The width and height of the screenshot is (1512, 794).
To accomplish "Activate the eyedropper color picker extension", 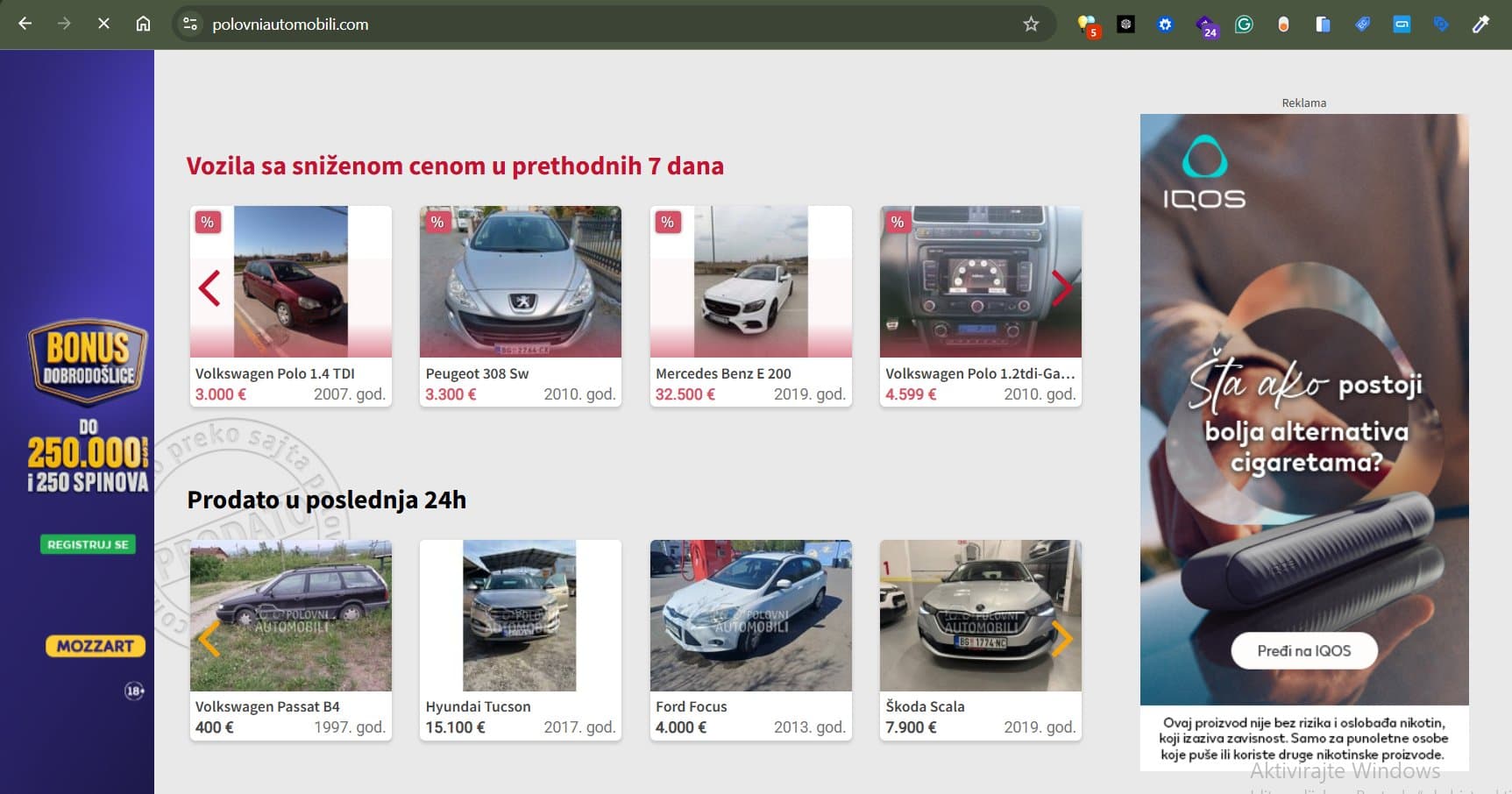I will click(1480, 25).
